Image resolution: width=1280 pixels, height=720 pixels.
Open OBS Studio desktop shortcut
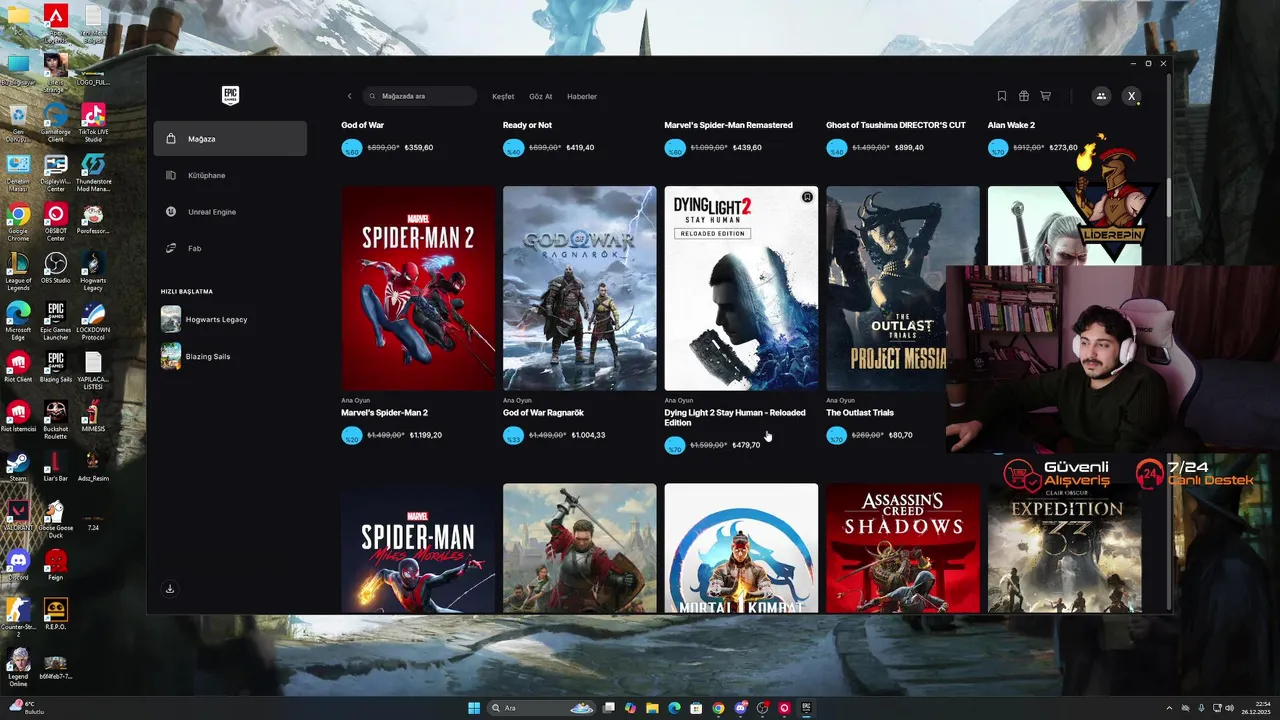click(x=56, y=268)
